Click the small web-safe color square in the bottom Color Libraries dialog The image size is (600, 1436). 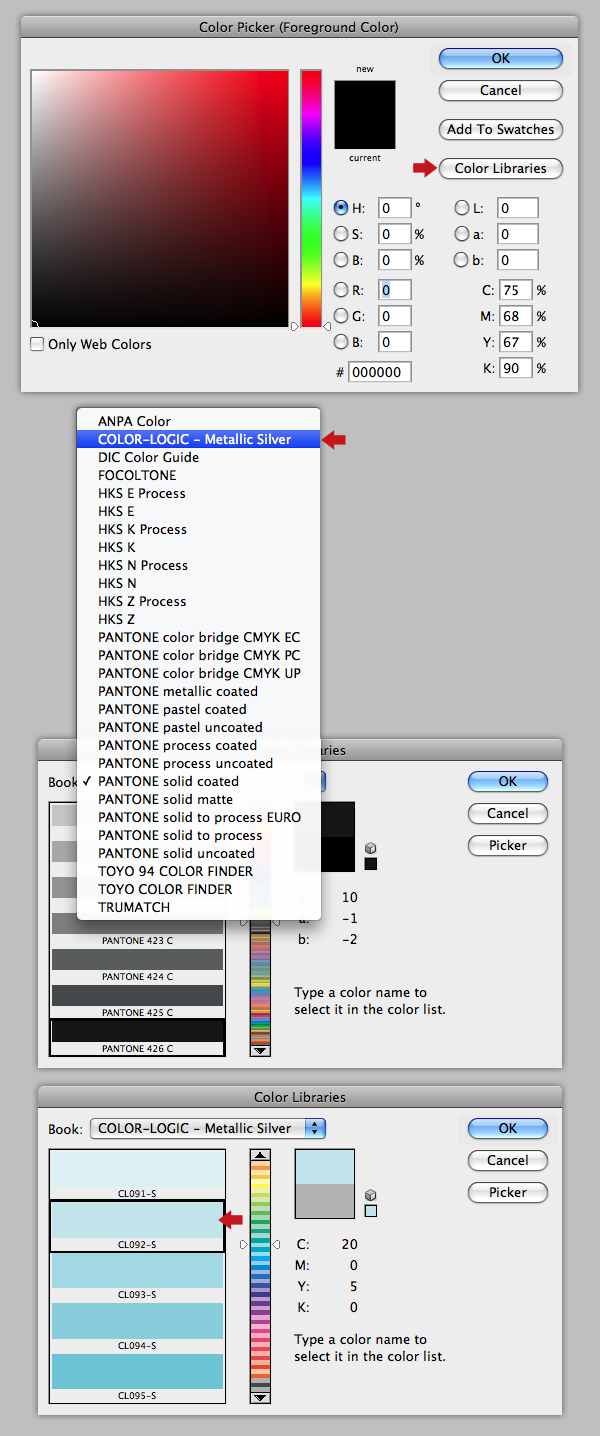[x=371, y=1211]
